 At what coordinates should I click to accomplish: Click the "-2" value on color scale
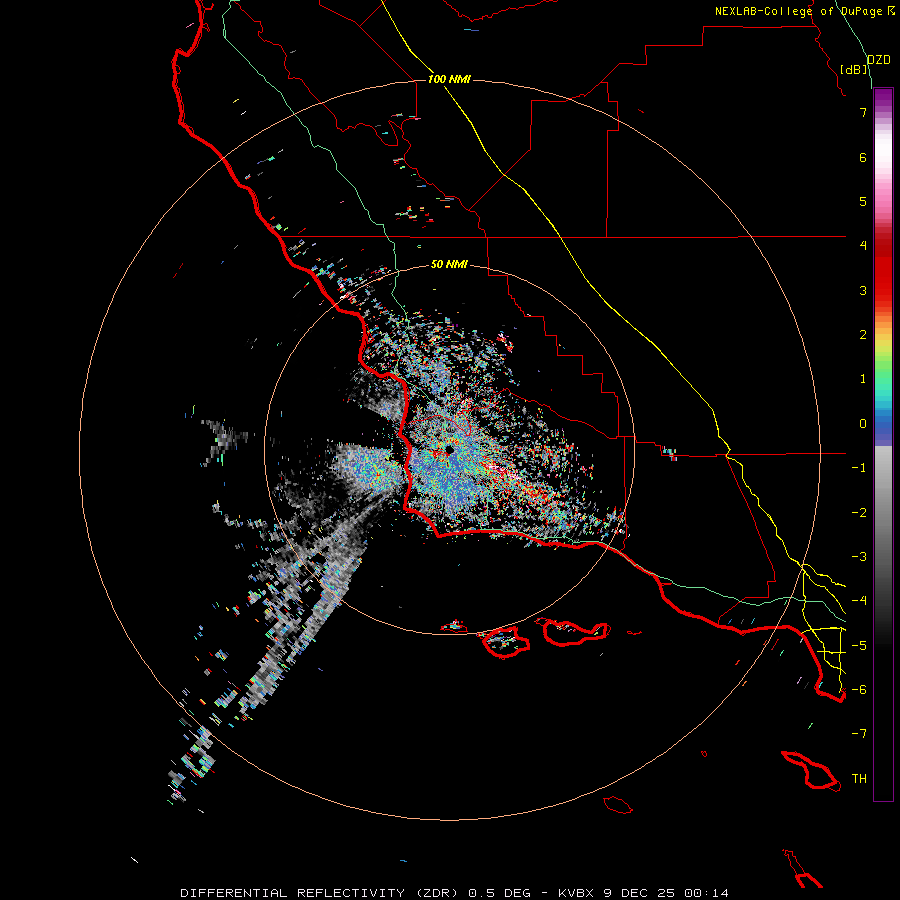click(859, 512)
